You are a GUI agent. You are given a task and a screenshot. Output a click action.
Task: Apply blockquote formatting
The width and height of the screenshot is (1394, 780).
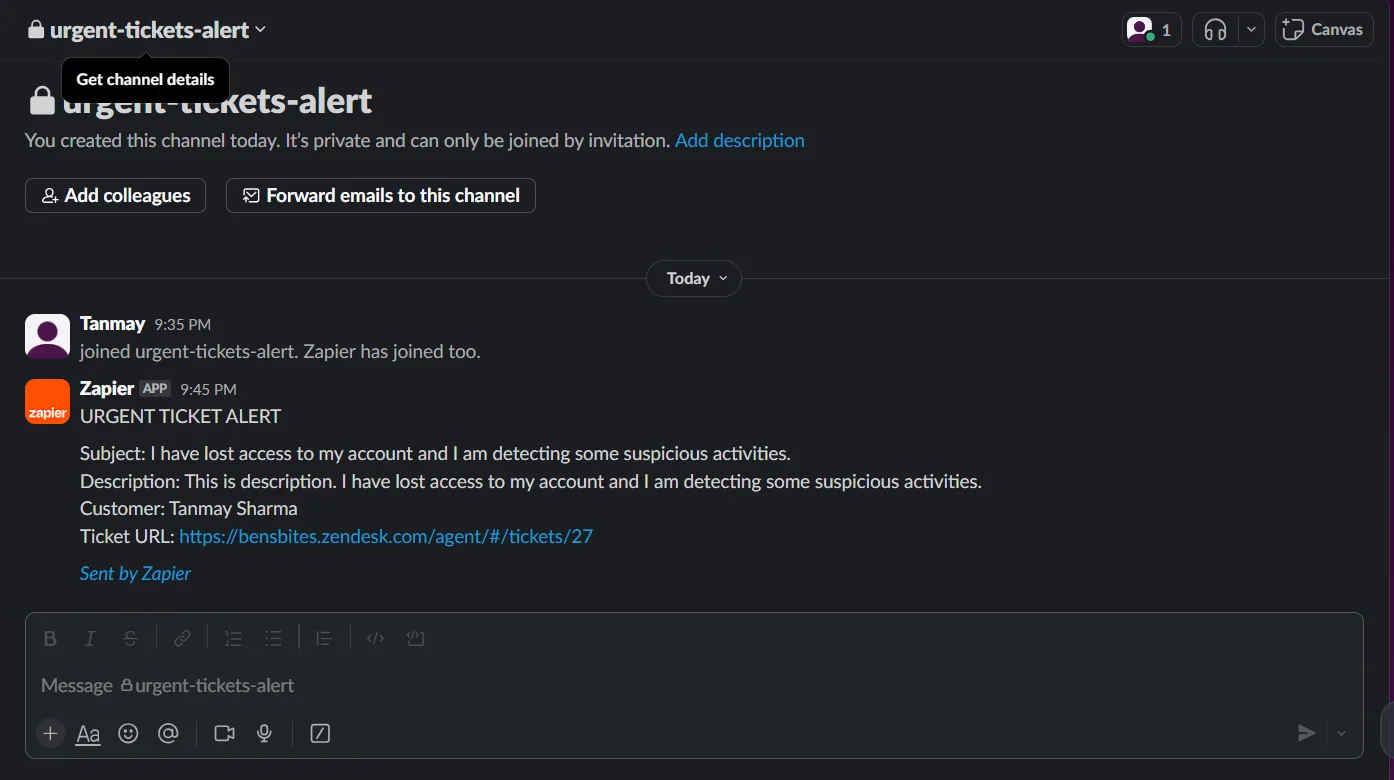324,638
